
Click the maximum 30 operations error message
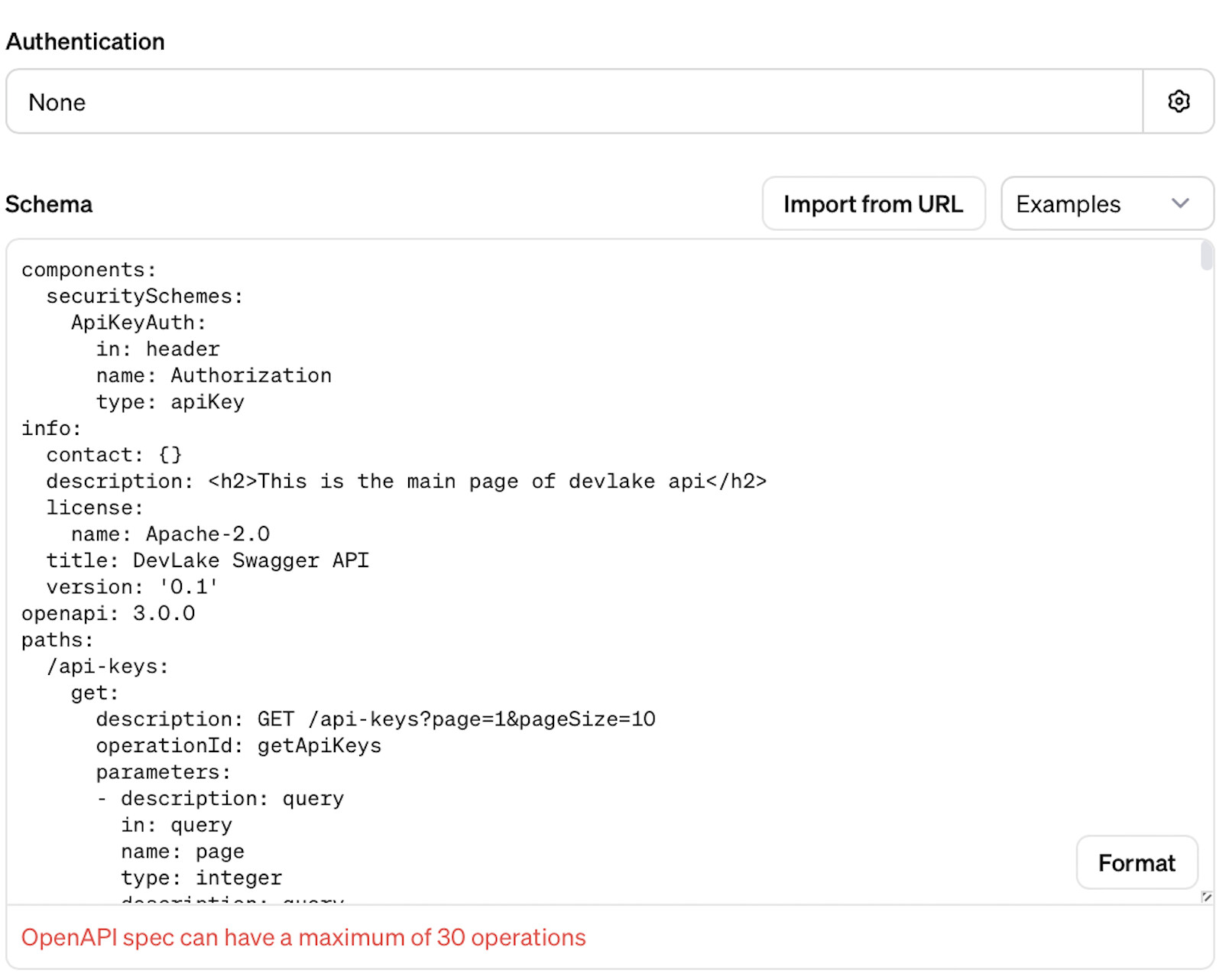[305, 937]
